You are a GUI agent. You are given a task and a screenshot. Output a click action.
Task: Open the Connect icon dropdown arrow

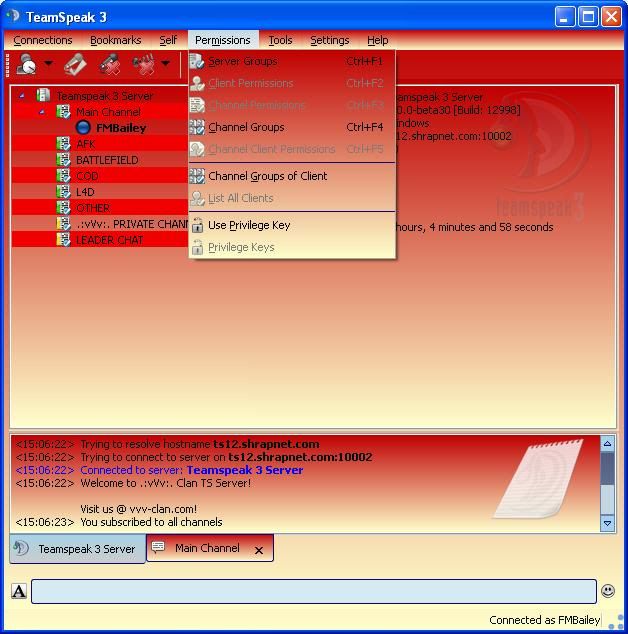[48, 63]
